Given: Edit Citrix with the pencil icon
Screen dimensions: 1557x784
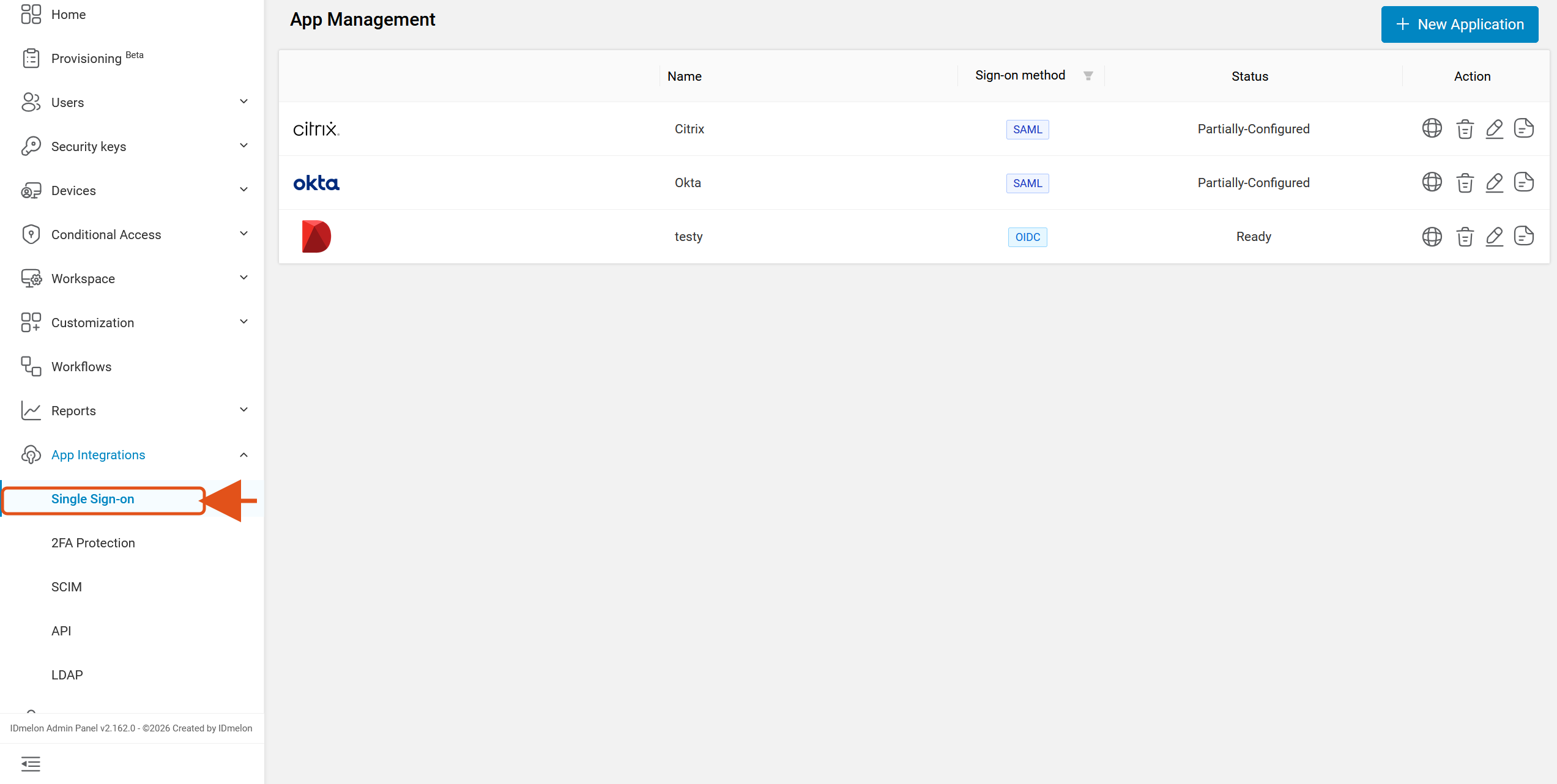Looking at the screenshot, I should 1494,129.
